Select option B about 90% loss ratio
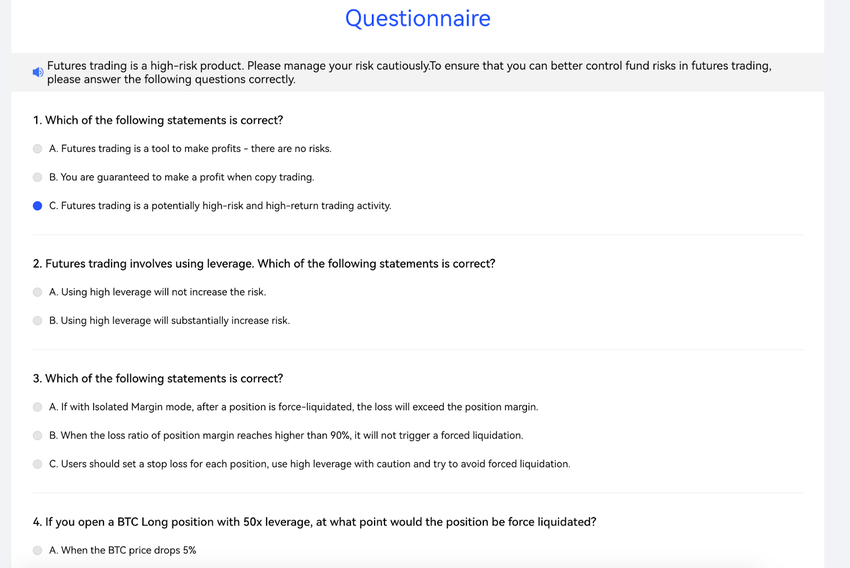Viewport: 850px width, 568px height. [37, 436]
